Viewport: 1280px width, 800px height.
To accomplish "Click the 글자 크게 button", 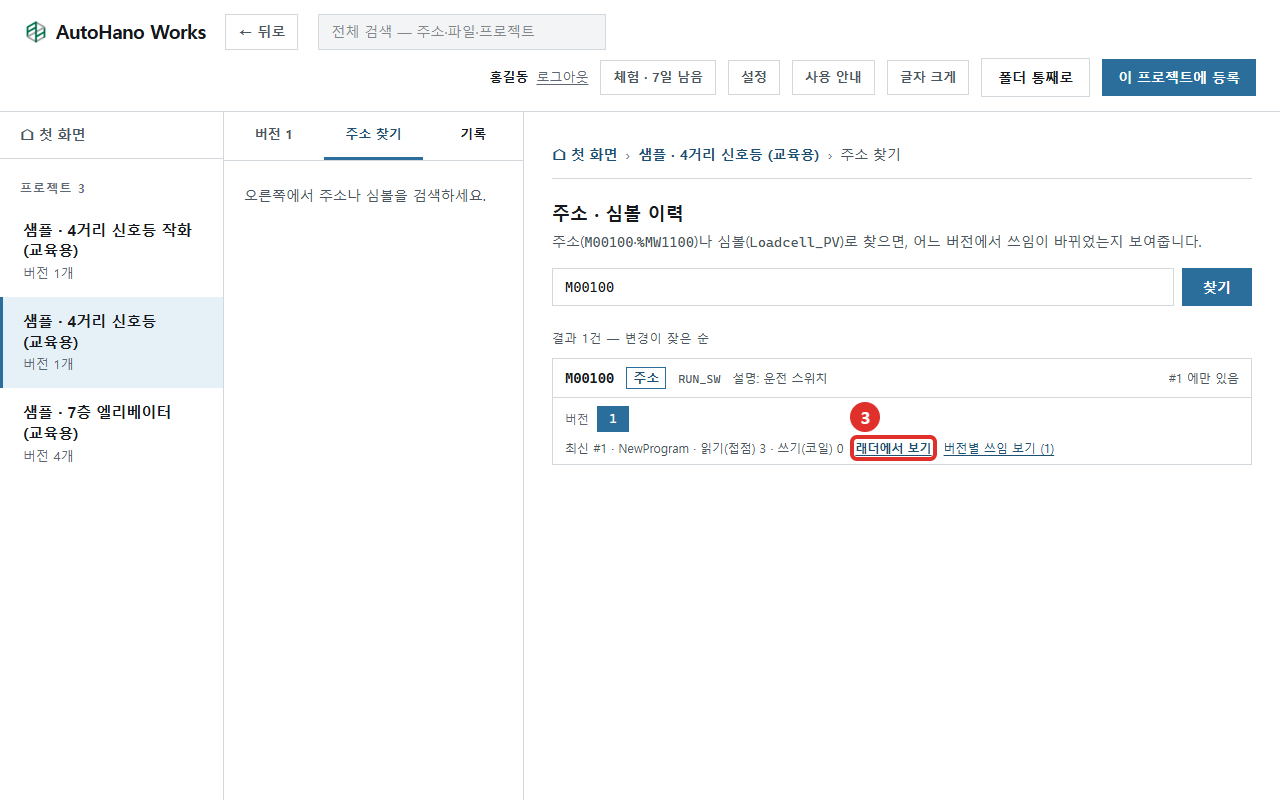I will coord(928,77).
